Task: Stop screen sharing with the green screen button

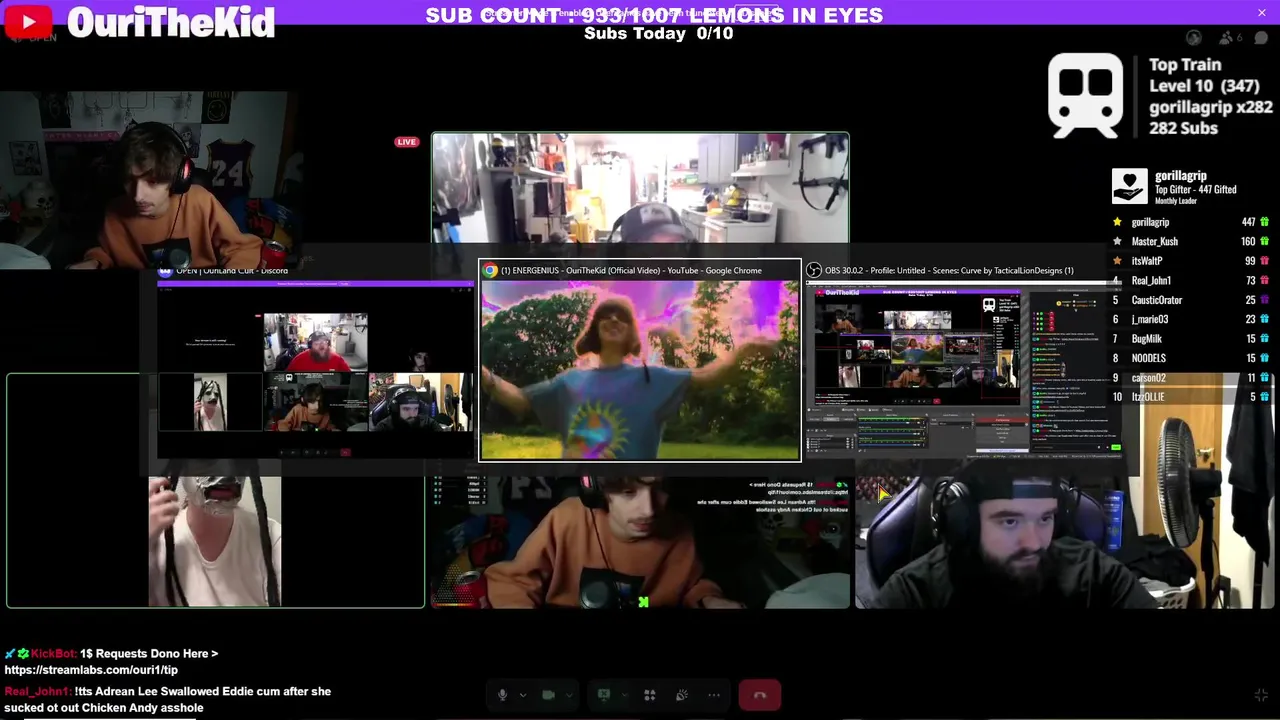Action: click(x=603, y=695)
